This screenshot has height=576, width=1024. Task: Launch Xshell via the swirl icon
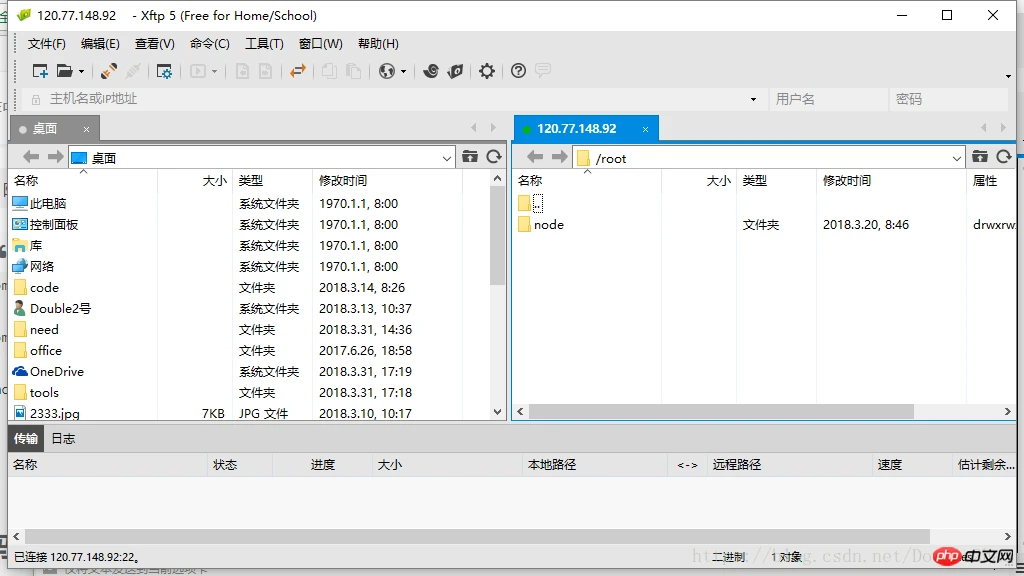(x=430, y=71)
